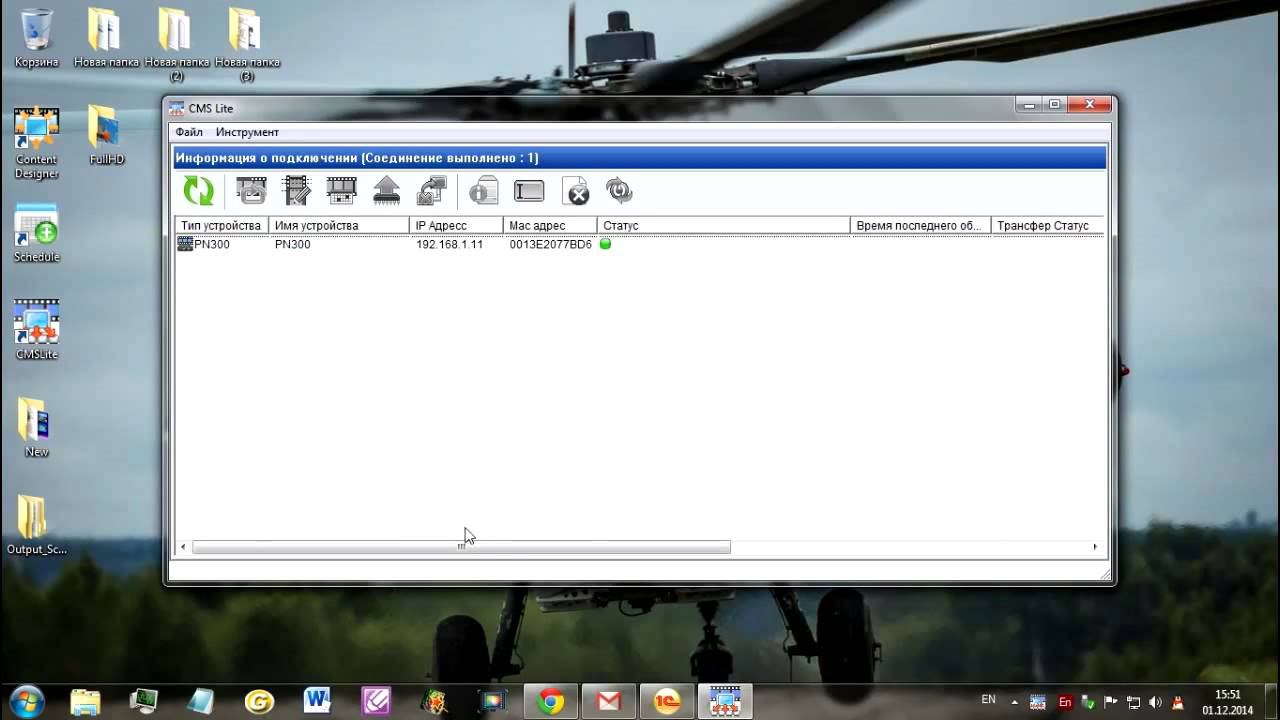Select the FullHD desktop folder
This screenshot has height=720, width=1280.
(x=106, y=135)
